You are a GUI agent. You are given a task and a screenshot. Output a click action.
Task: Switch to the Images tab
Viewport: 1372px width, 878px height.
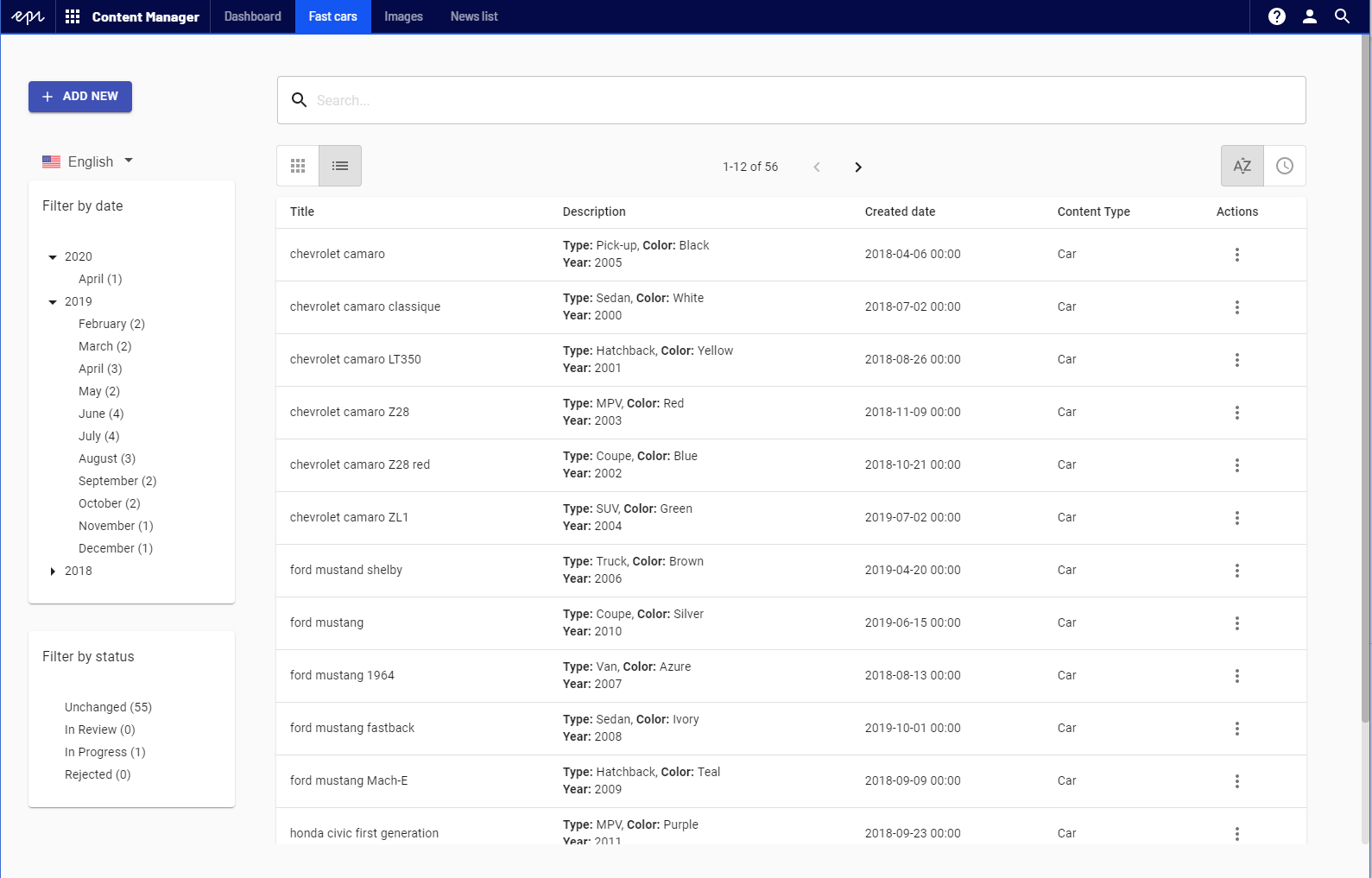pyautogui.click(x=403, y=16)
